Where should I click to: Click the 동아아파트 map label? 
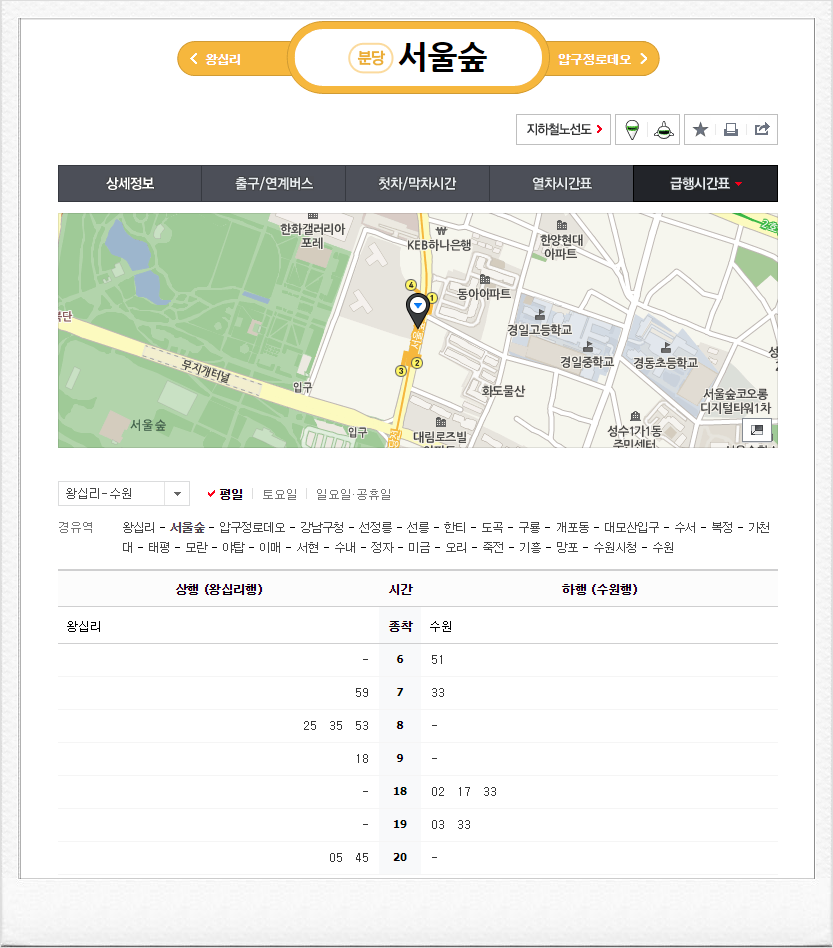[x=484, y=294]
